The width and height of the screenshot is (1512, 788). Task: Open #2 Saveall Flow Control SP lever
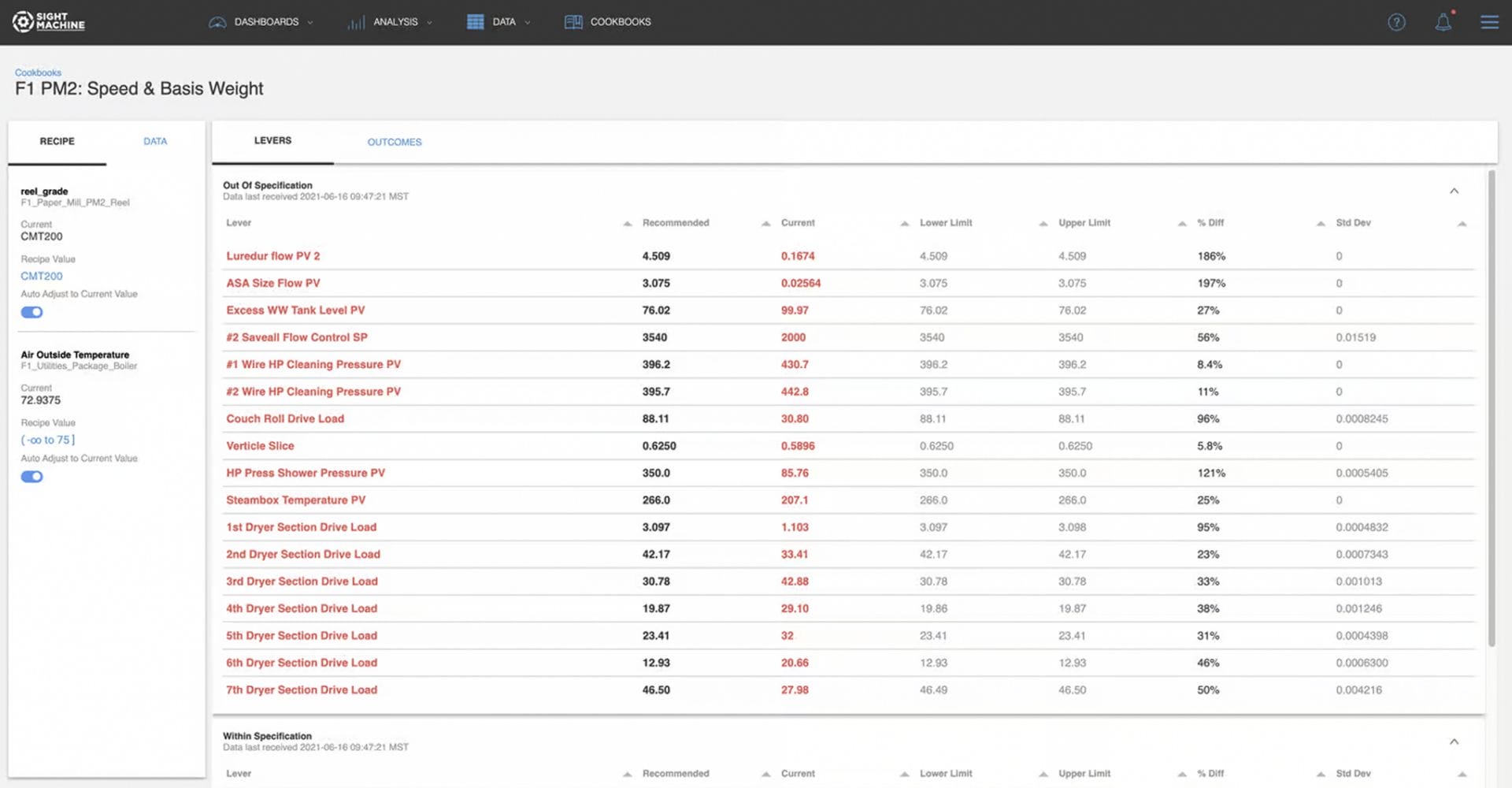tap(297, 337)
